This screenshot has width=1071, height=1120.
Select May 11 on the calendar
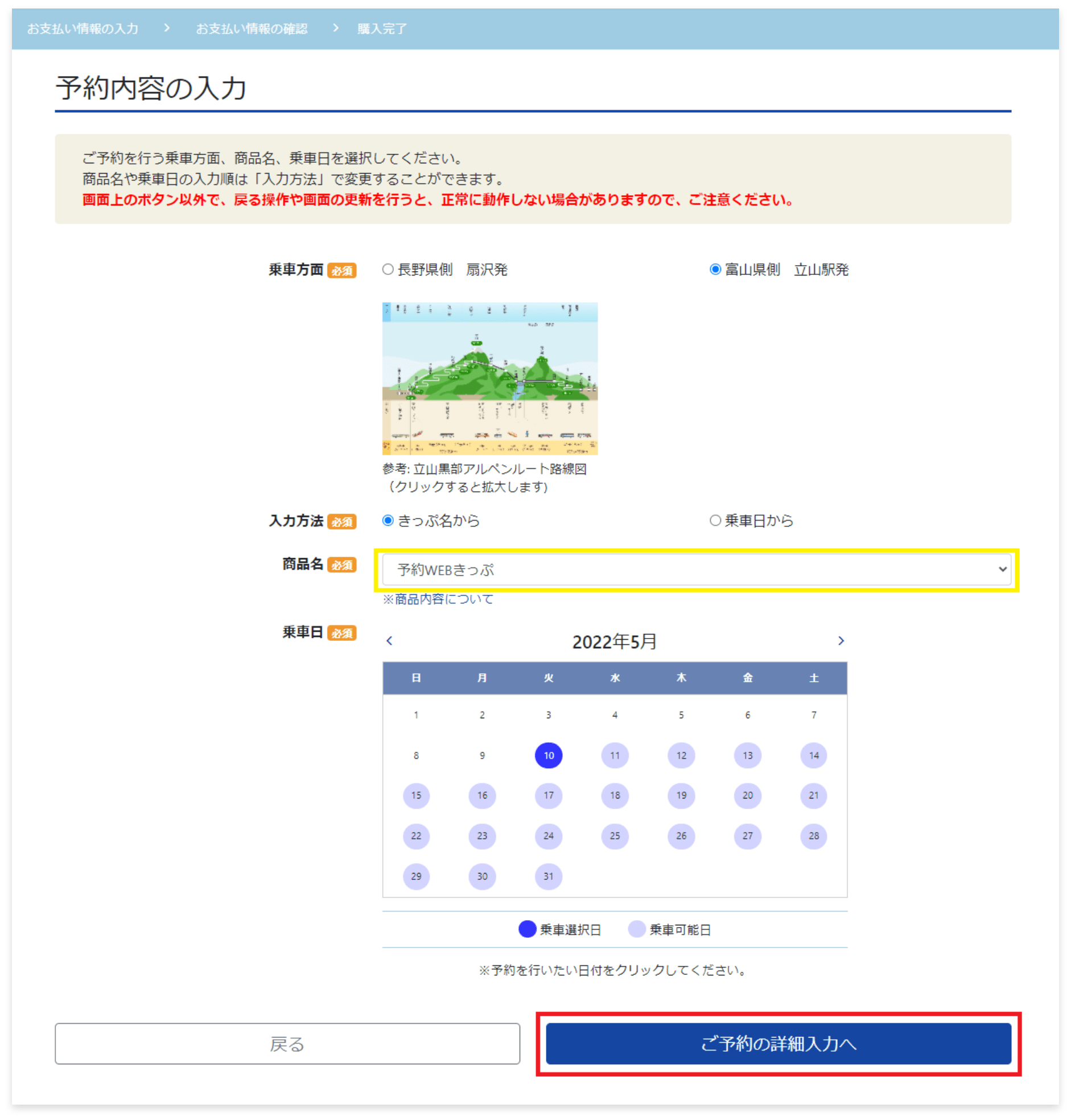click(615, 755)
